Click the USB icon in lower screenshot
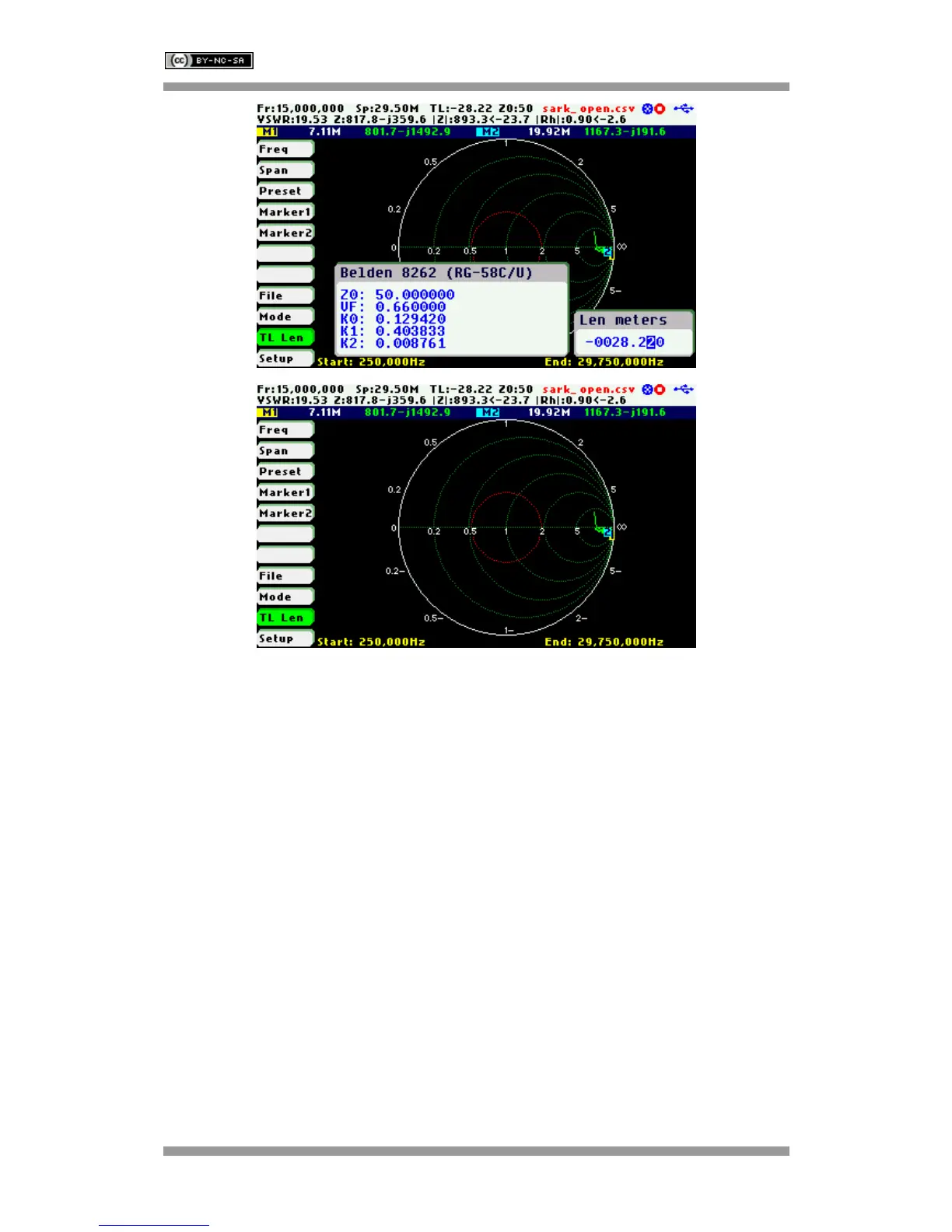 684,390
